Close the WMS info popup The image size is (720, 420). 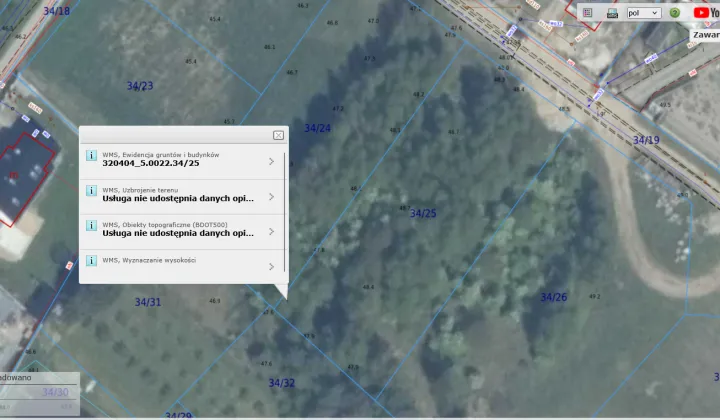pos(278,135)
